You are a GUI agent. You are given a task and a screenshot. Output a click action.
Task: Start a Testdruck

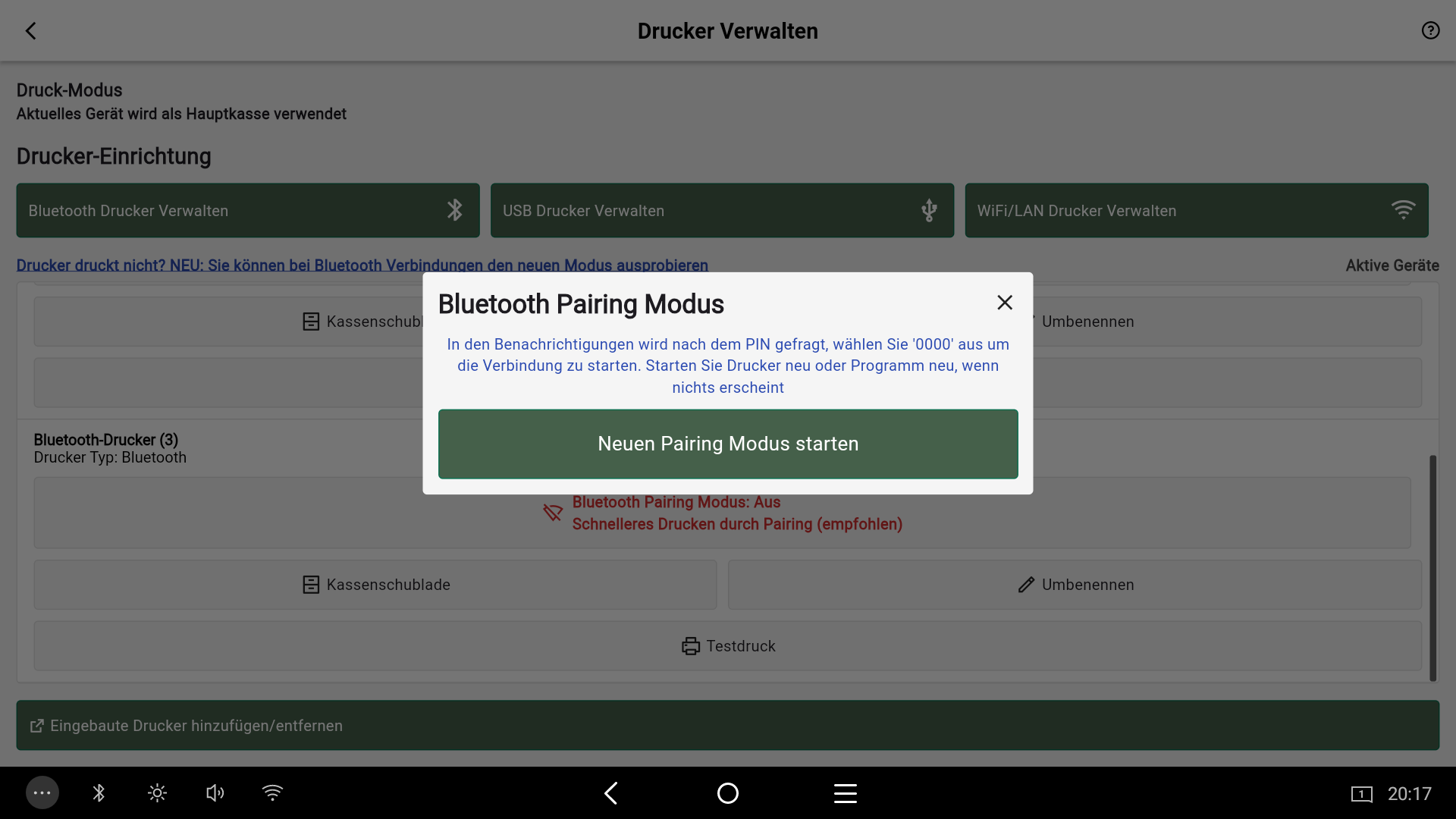tap(728, 646)
